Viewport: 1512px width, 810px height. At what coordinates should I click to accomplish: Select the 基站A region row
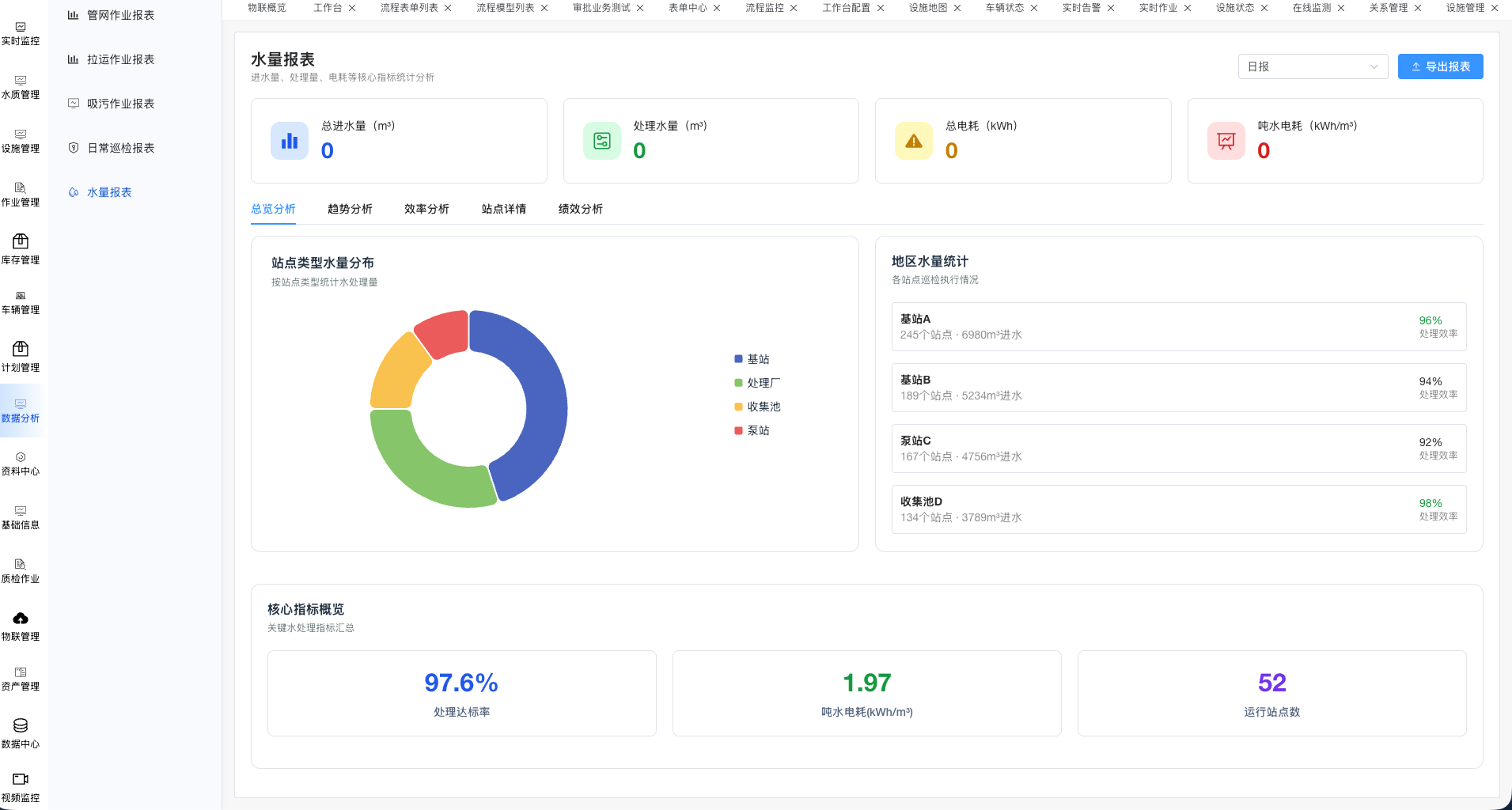pyautogui.click(x=1178, y=327)
